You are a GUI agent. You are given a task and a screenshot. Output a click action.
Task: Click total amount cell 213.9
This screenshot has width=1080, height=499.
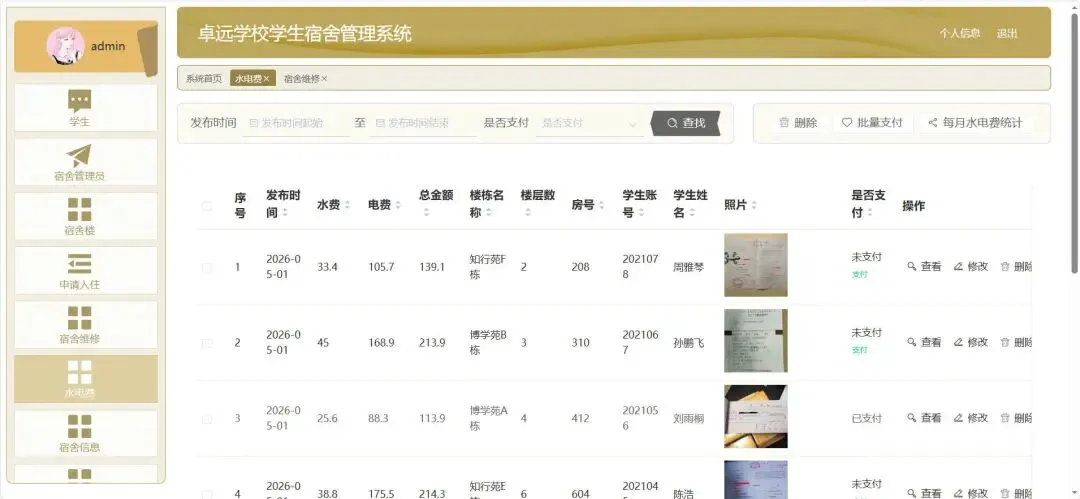click(x=432, y=343)
